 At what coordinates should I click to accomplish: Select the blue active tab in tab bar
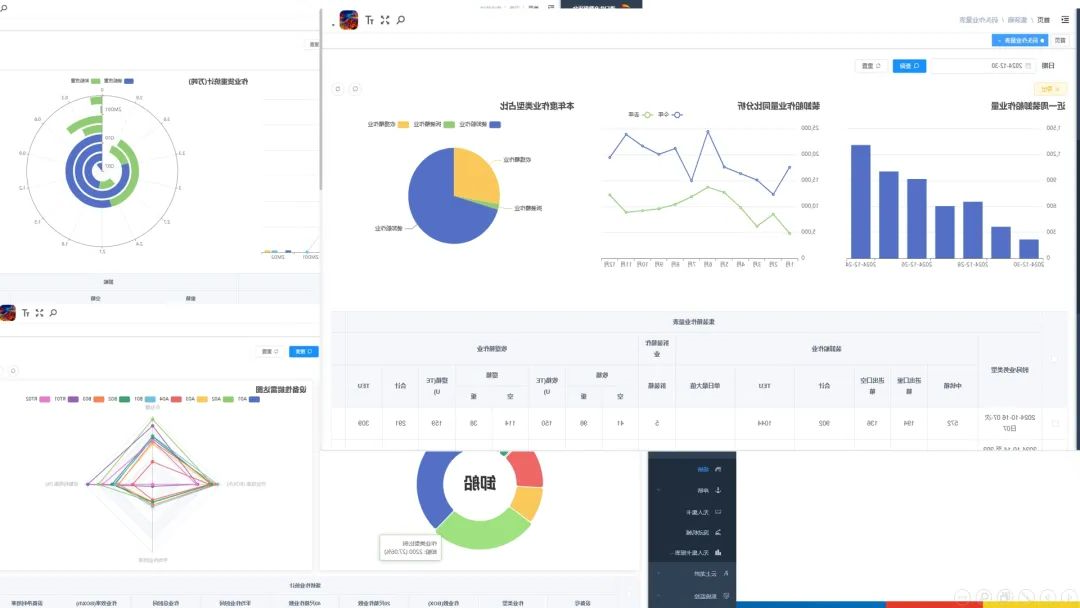(x=1018, y=40)
